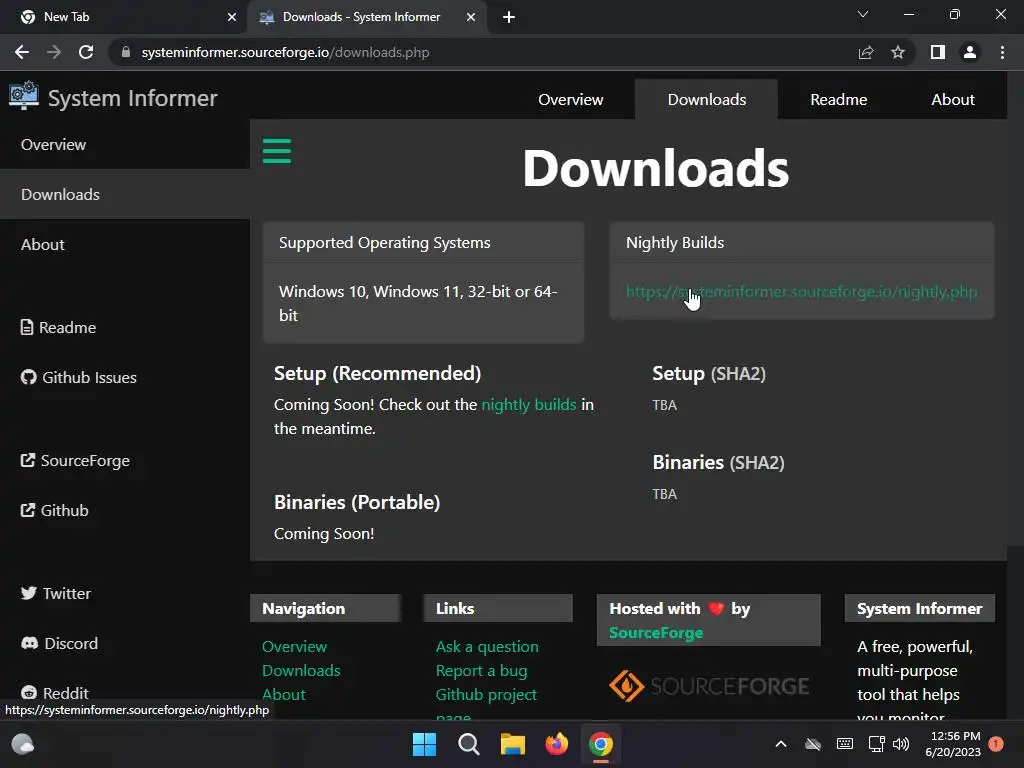Click the Reddit icon in sidebar
The width and height of the screenshot is (1024, 768).
click(x=29, y=692)
